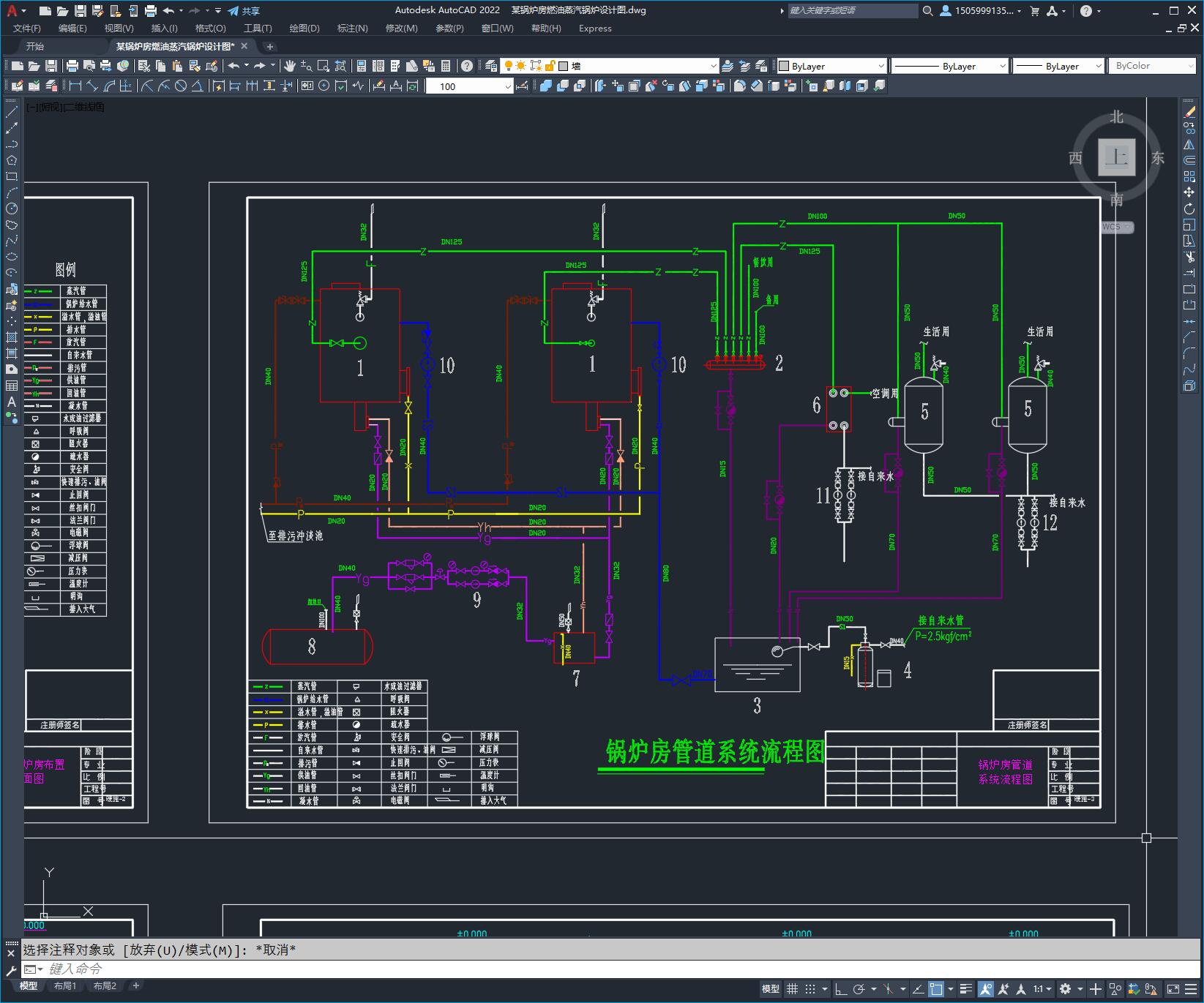Screen dimensions: 1204x1003
Task: Select the Line tool in the draw toolbar
Action: pos(12,112)
